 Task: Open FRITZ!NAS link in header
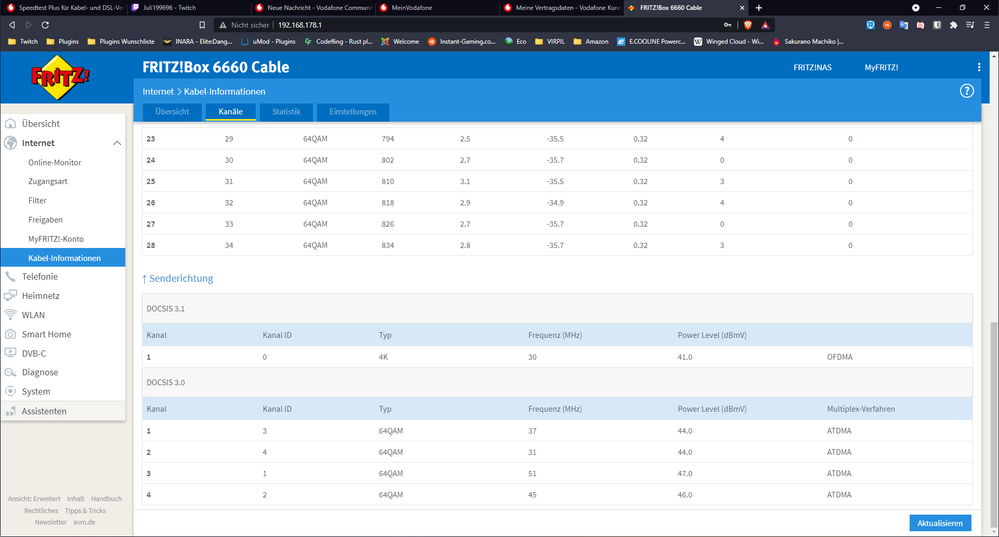coord(812,68)
